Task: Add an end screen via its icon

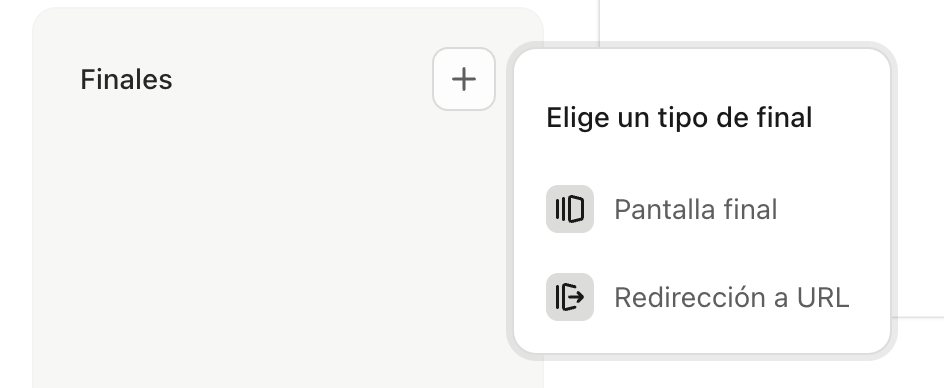Action: tap(570, 209)
